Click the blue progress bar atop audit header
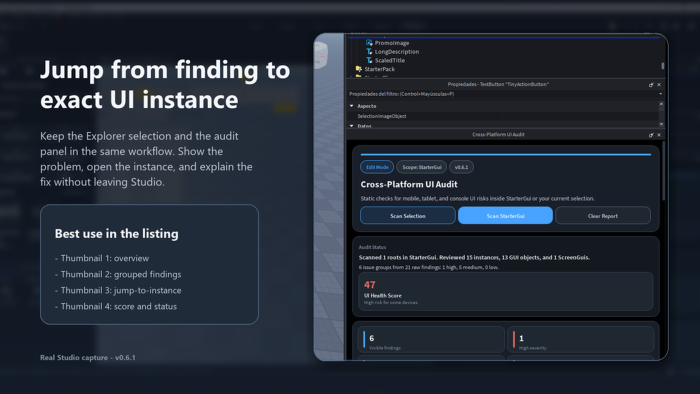Image resolution: width=700 pixels, height=394 pixels. tap(505, 154)
